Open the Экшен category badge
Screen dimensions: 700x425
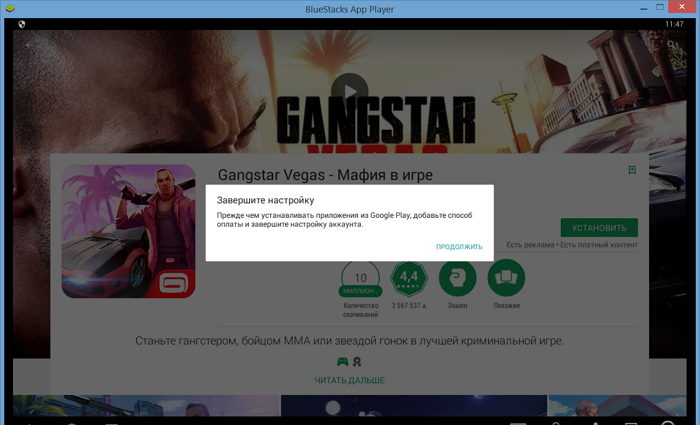coord(458,278)
